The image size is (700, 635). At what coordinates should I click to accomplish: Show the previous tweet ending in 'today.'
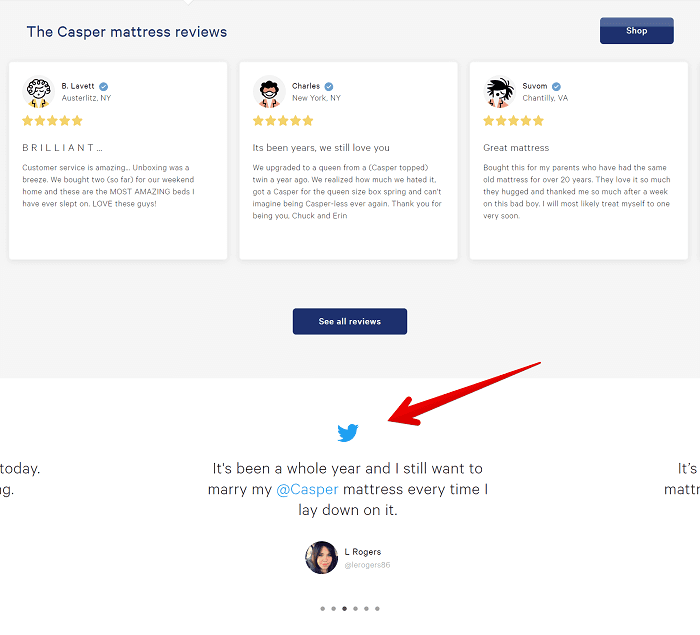point(20,479)
